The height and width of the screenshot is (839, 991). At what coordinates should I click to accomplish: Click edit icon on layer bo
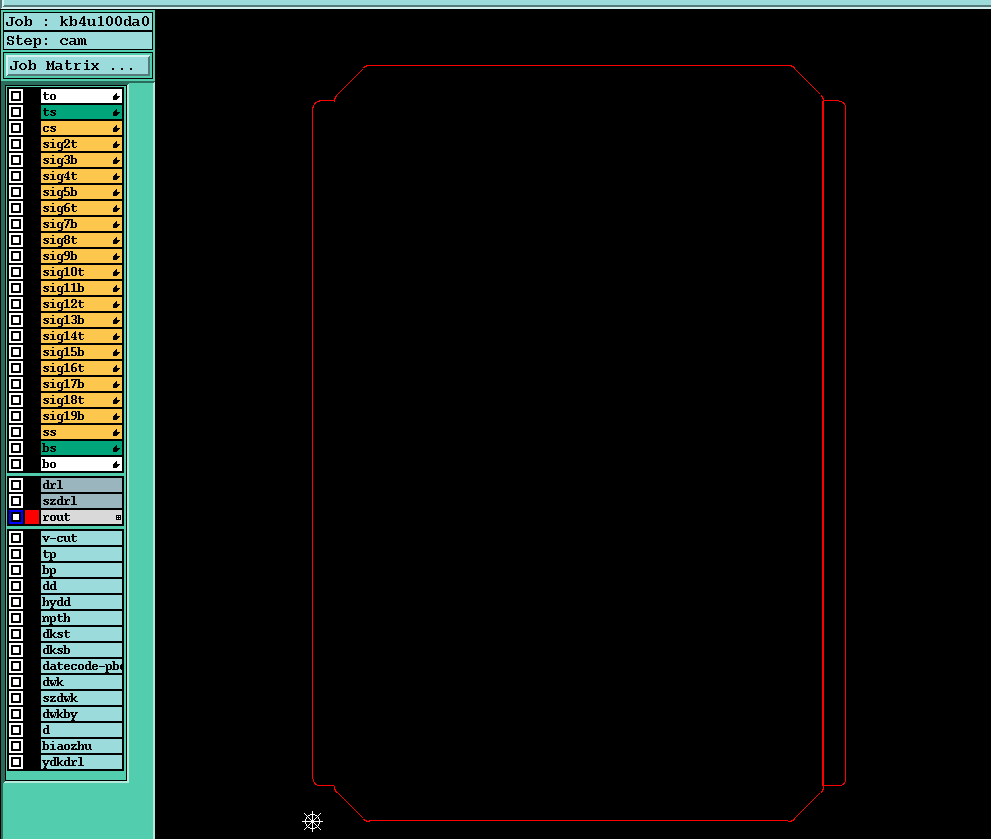[x=116, y=464]
